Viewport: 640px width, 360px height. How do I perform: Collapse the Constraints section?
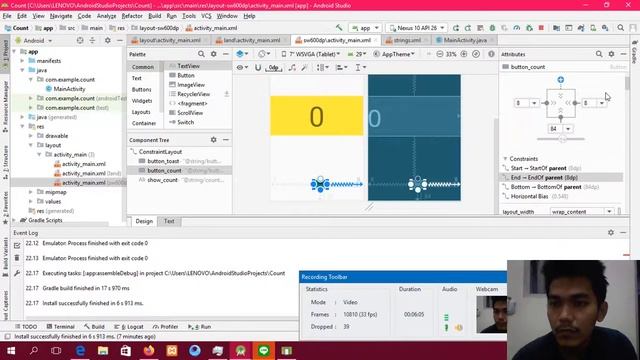(x=505, y=158)
